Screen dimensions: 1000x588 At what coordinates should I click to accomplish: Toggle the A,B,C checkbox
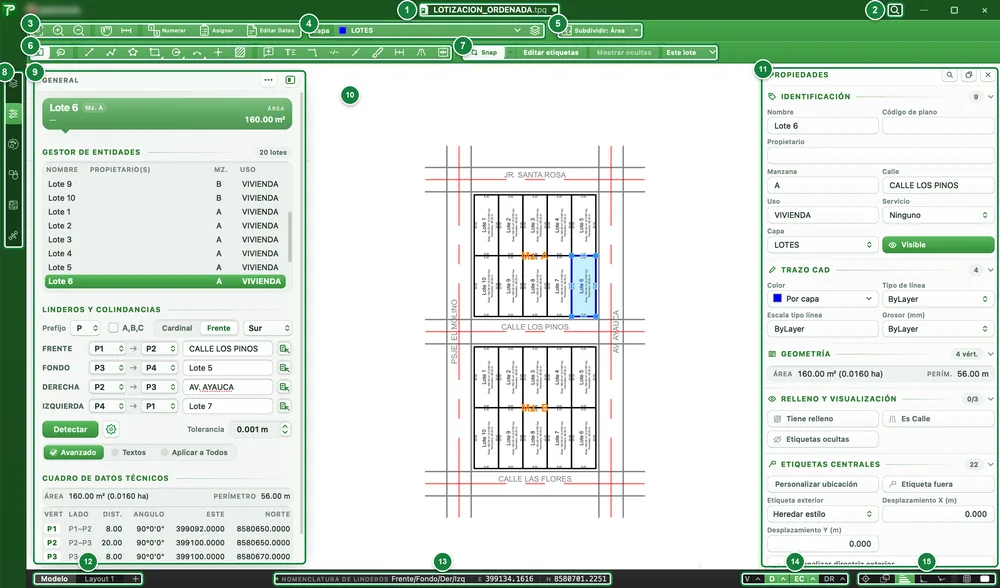(x=113, y=328)
